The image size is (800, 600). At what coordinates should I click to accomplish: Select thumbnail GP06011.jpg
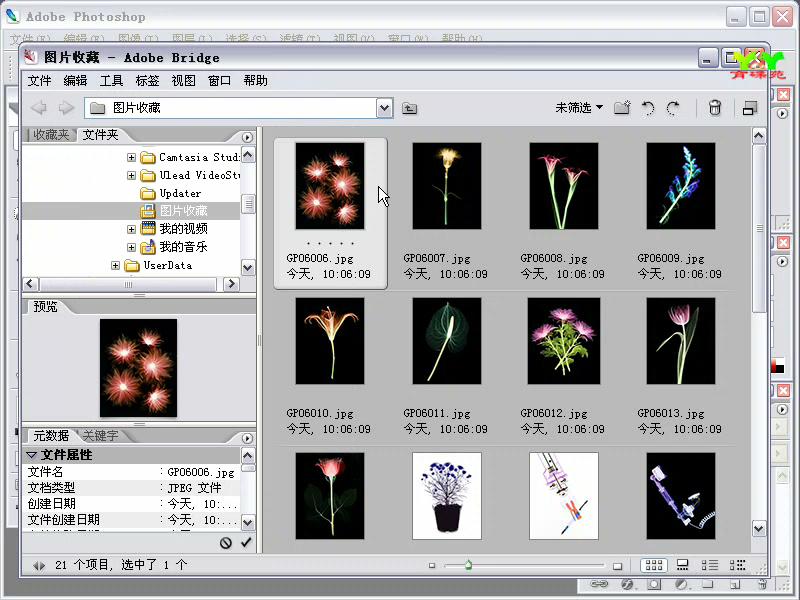pyautogui.click(x=446, y=341)
